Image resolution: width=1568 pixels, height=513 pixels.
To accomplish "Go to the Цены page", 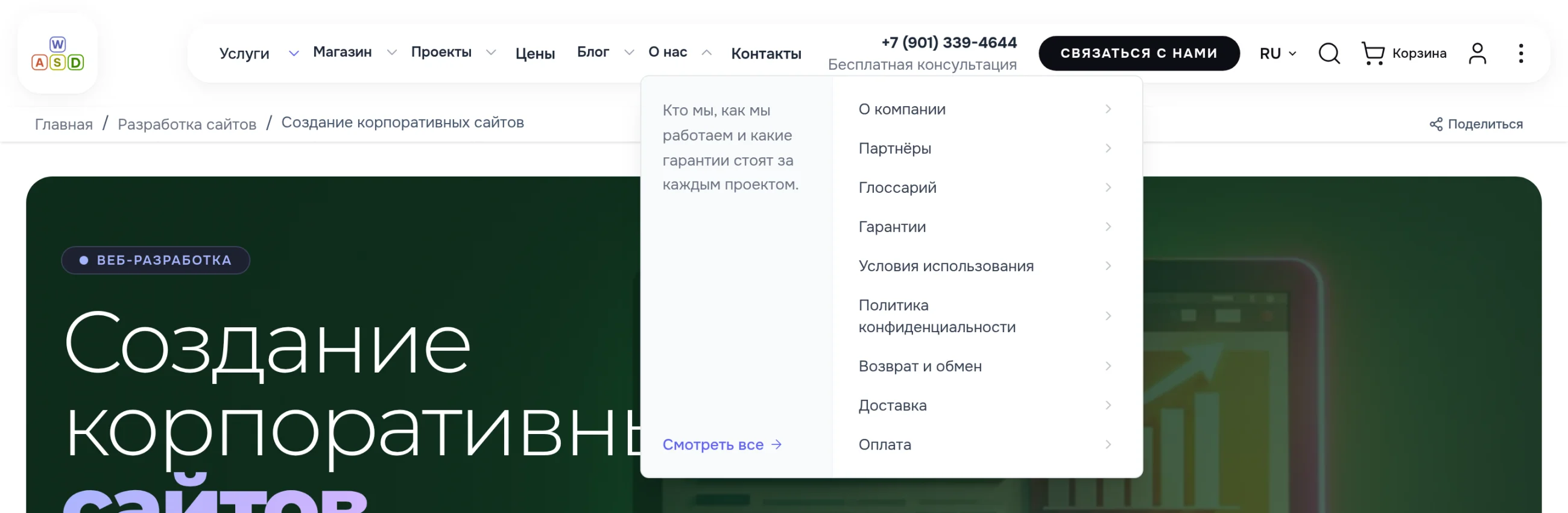I will point(535,54).
